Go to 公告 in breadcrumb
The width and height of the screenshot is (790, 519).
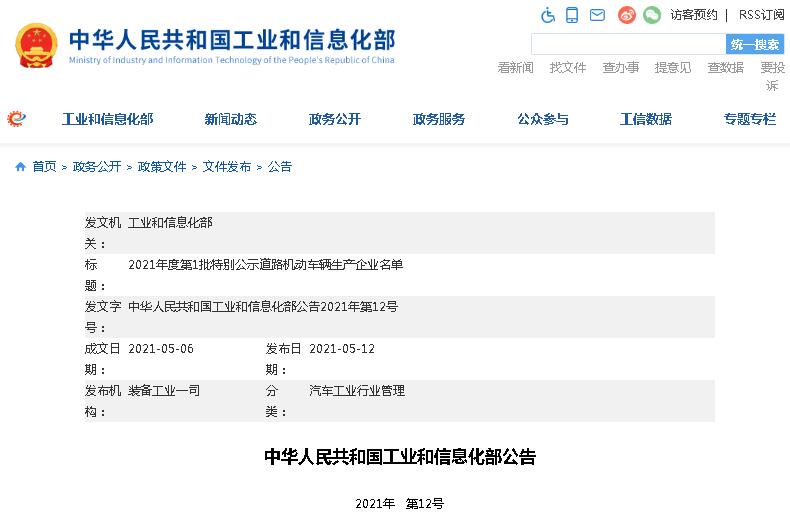point(280,167)
